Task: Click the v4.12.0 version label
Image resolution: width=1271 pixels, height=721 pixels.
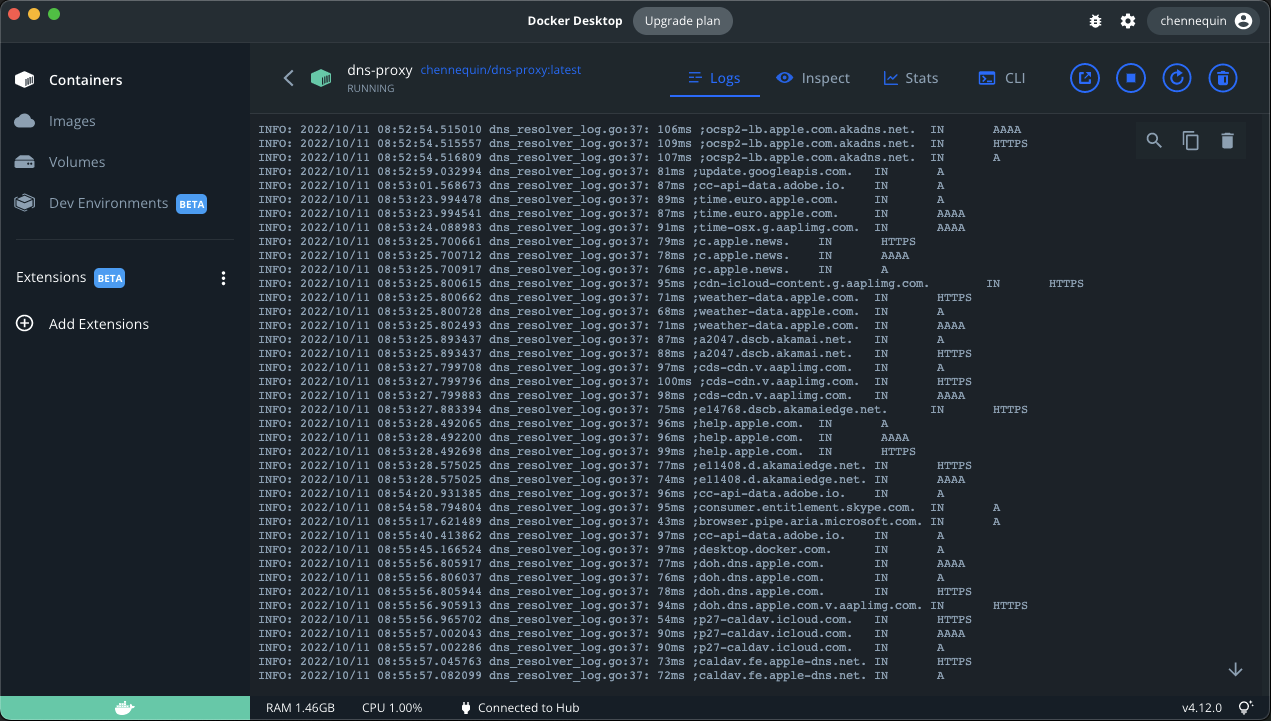Action: (1202, 708)
